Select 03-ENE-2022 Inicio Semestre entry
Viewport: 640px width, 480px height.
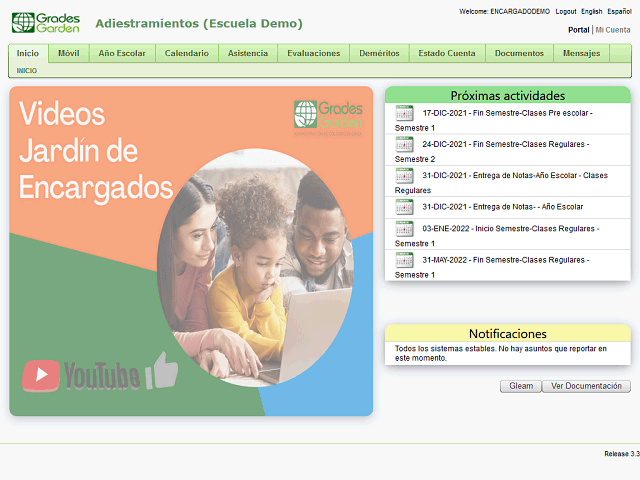[x=508, y=234]
